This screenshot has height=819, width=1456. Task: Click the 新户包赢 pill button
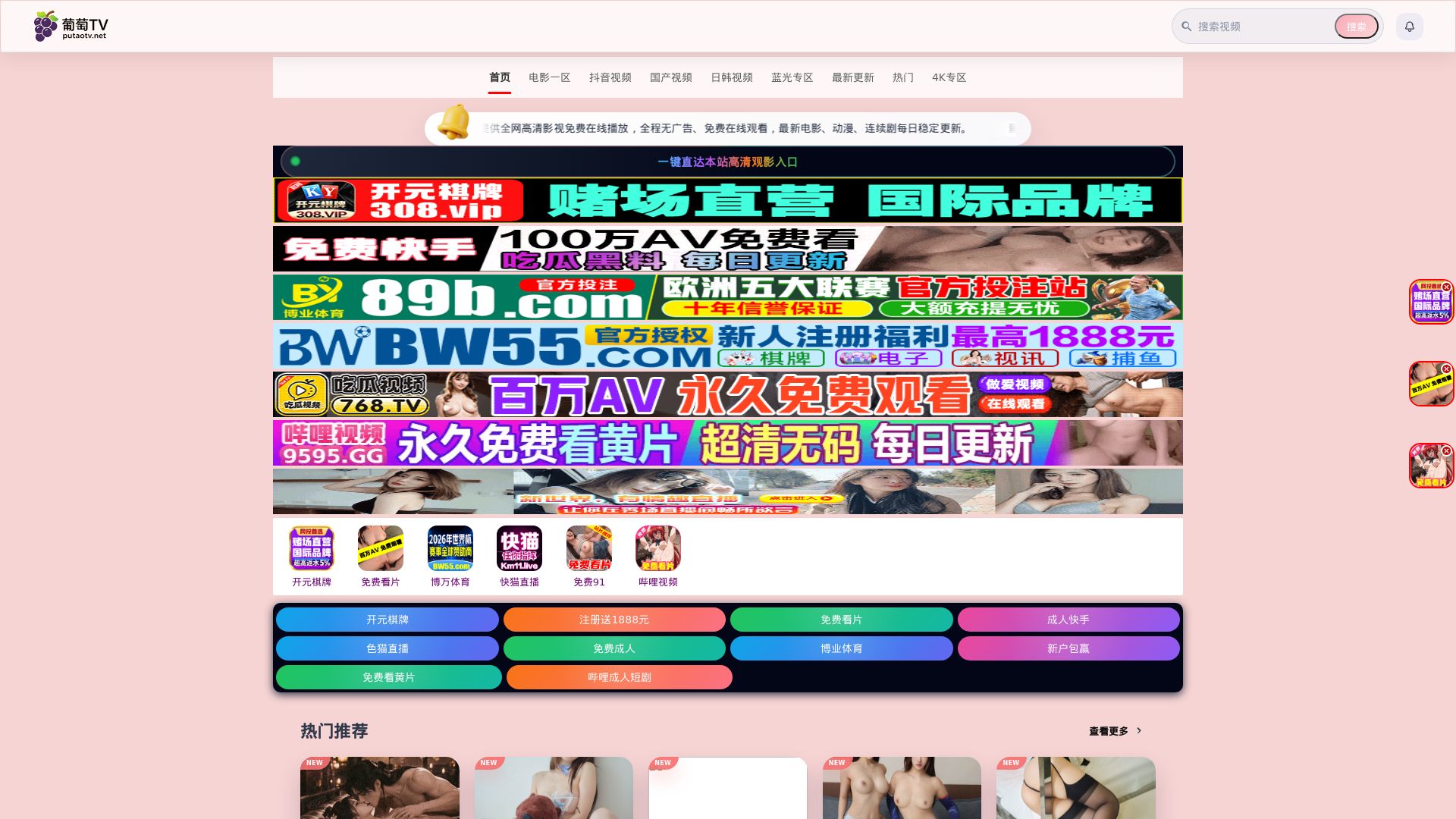(x=1068, y=648)
